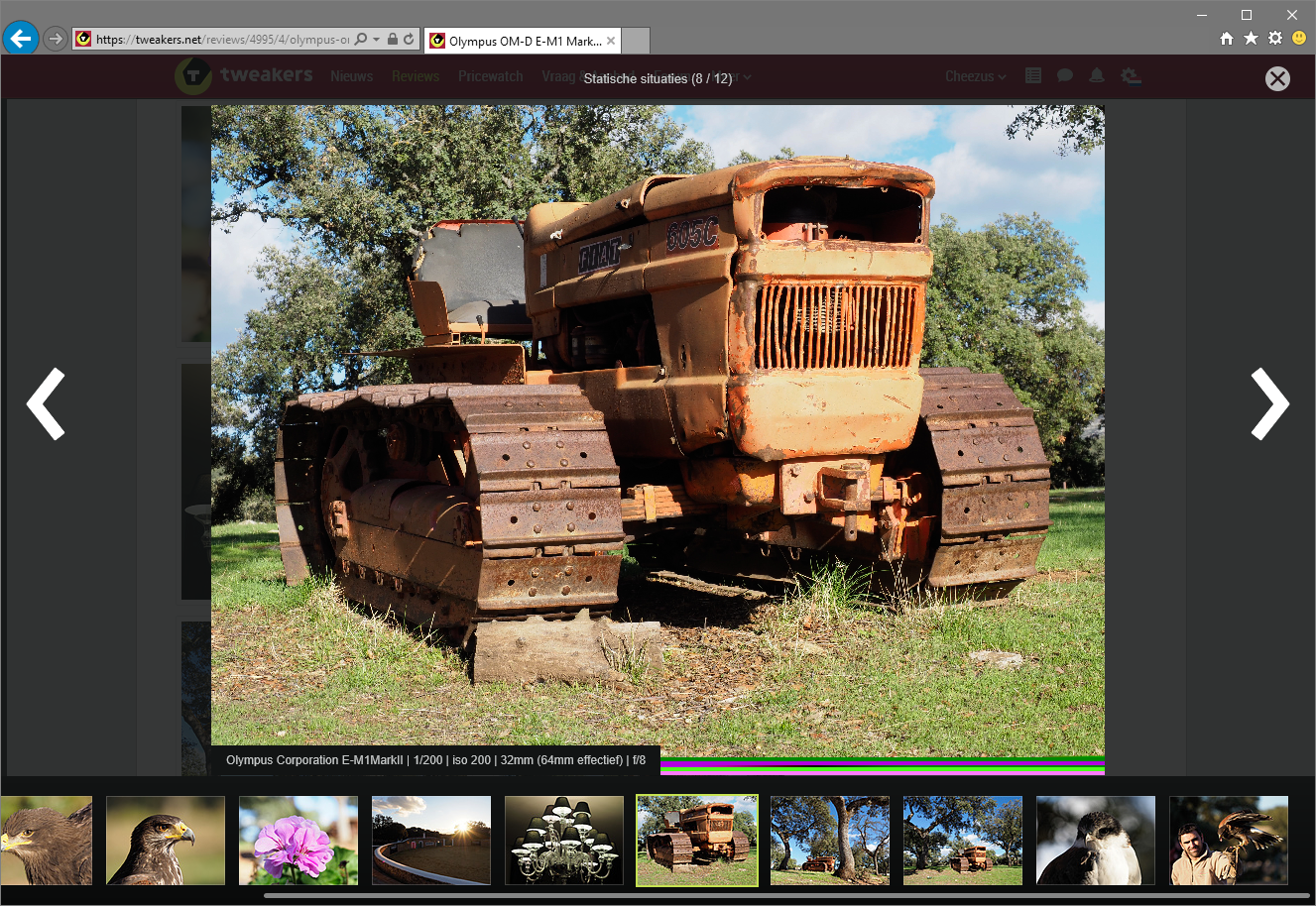Open the site settings gear icon in header
This screenshot has width=1316, height=906.
tap(1131, 76)
